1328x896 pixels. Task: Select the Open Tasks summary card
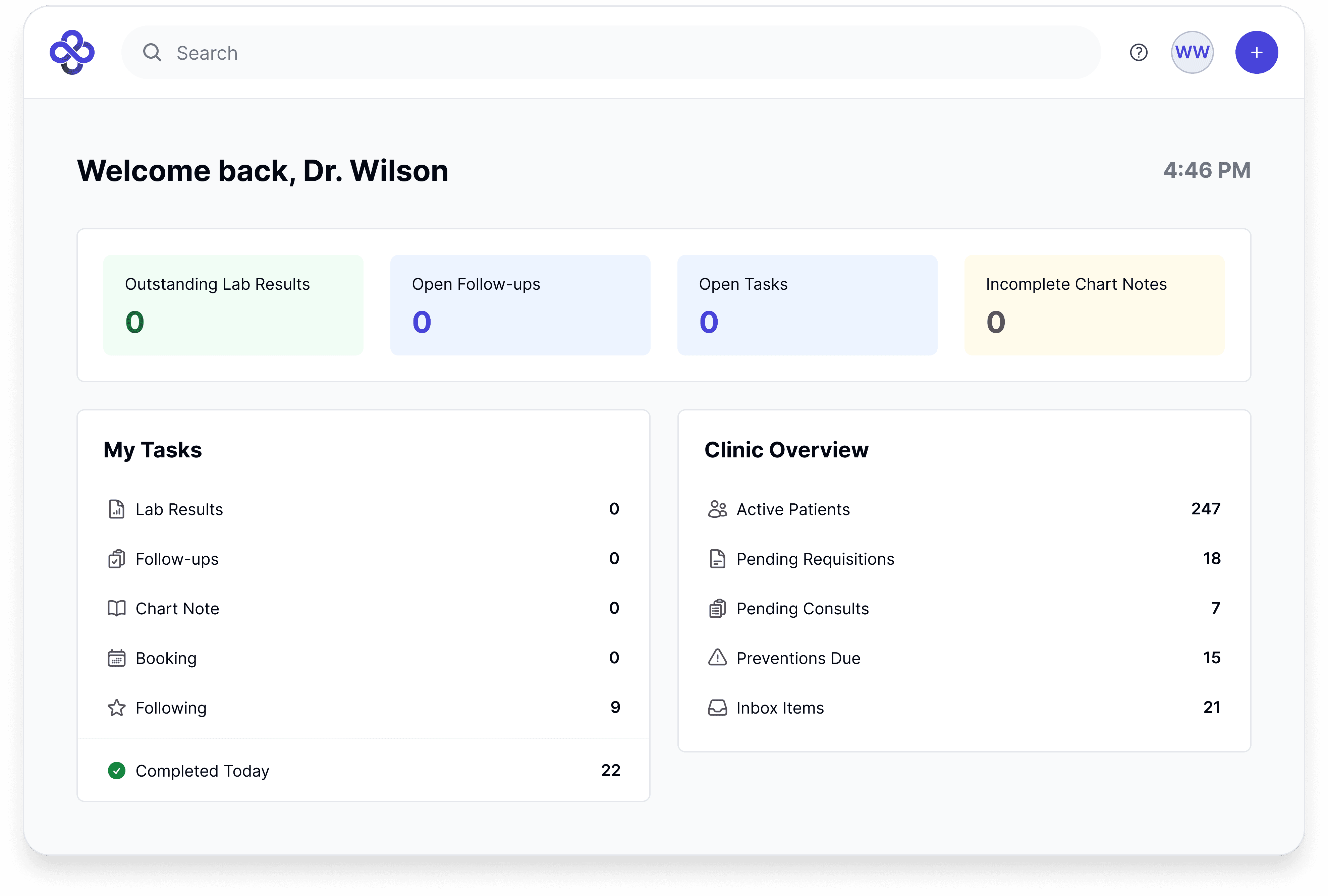click(807, 305)
